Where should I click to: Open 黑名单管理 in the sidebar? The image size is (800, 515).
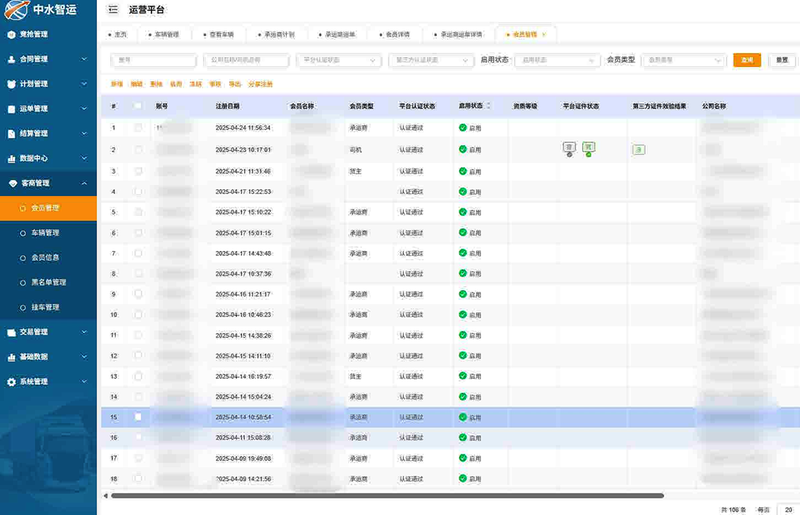(49, 282)
